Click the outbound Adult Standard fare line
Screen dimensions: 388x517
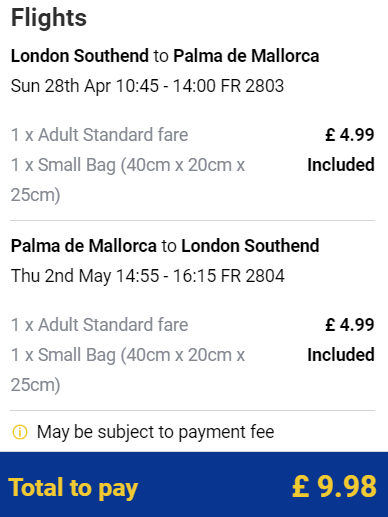tap(99, 135)
